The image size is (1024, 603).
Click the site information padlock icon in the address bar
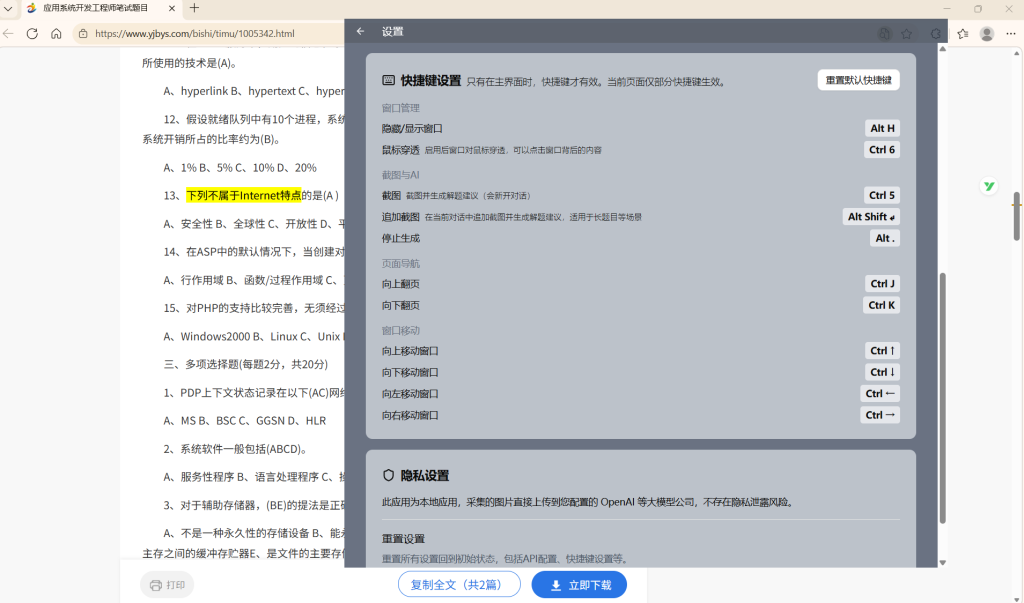click(x=82, y=33)
